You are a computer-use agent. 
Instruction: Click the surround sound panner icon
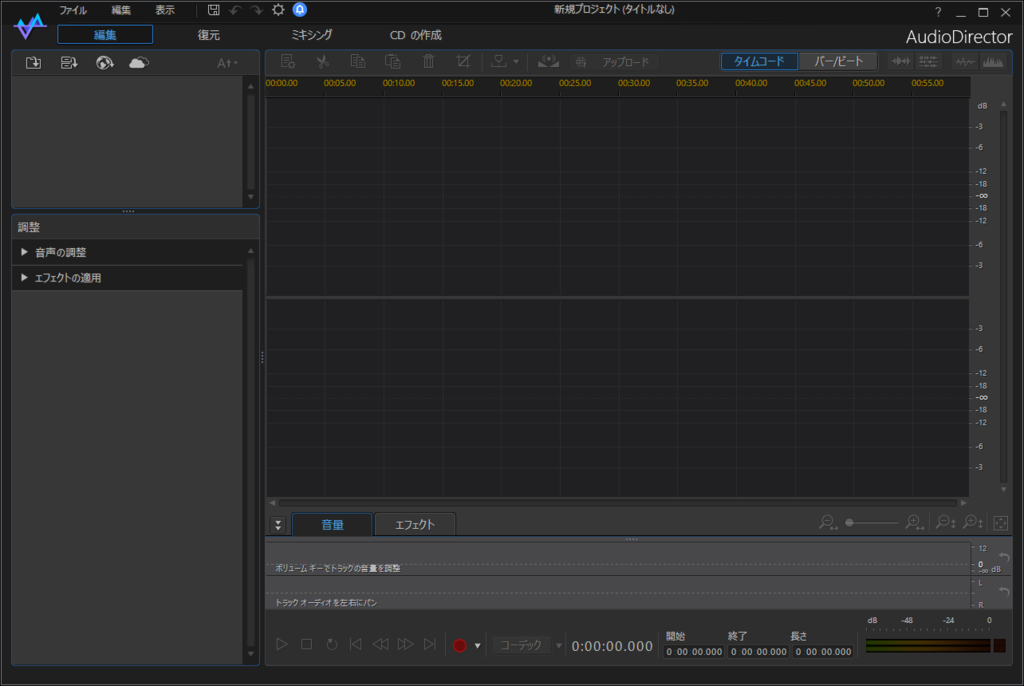point(549,61)
